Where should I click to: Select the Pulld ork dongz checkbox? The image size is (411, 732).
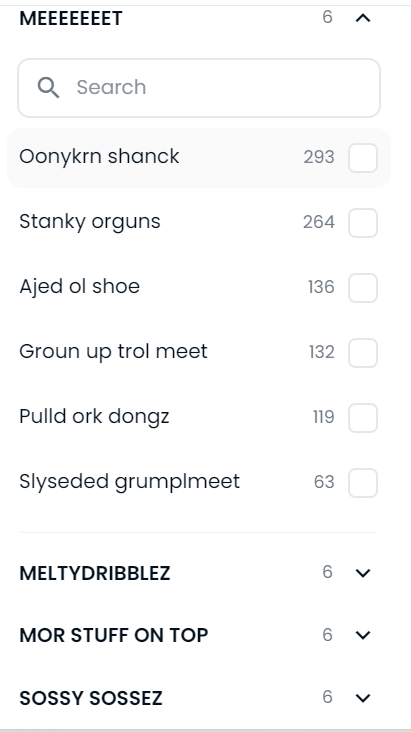click(x=363, y=417)
